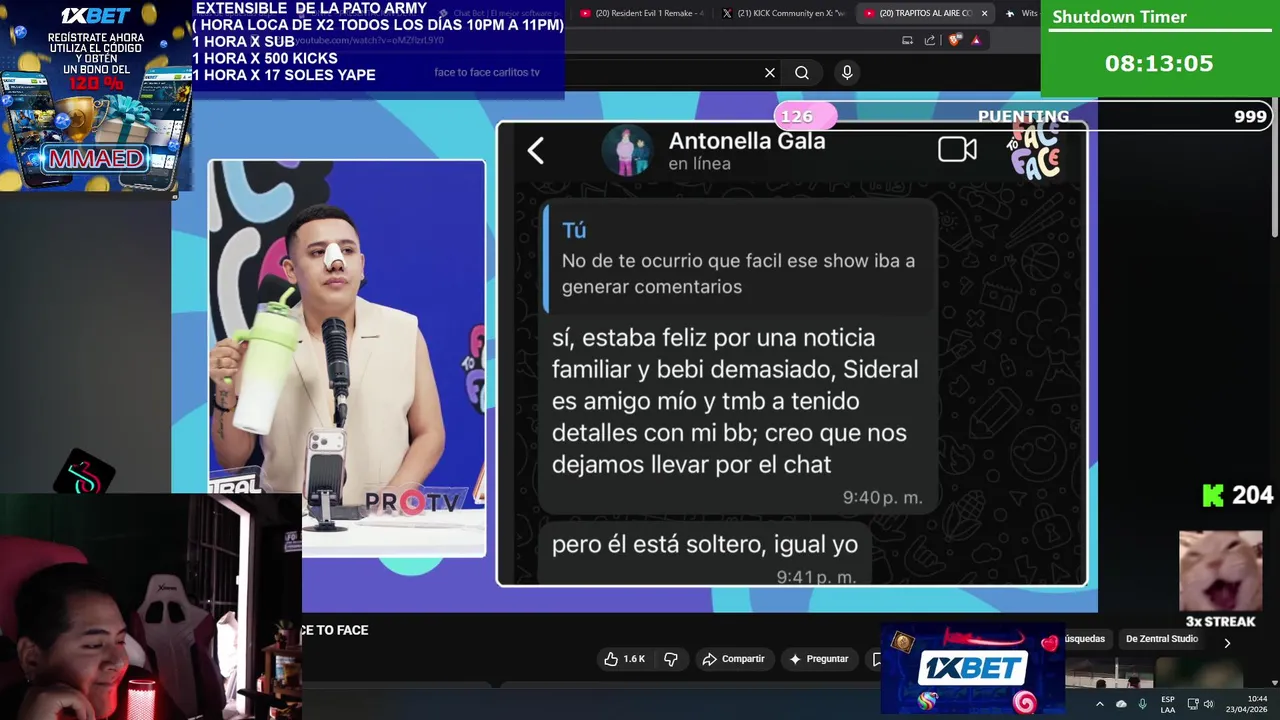Click the 9:40 p. m. timestamp
The image size is (1280, 720).
click(882, 497)
